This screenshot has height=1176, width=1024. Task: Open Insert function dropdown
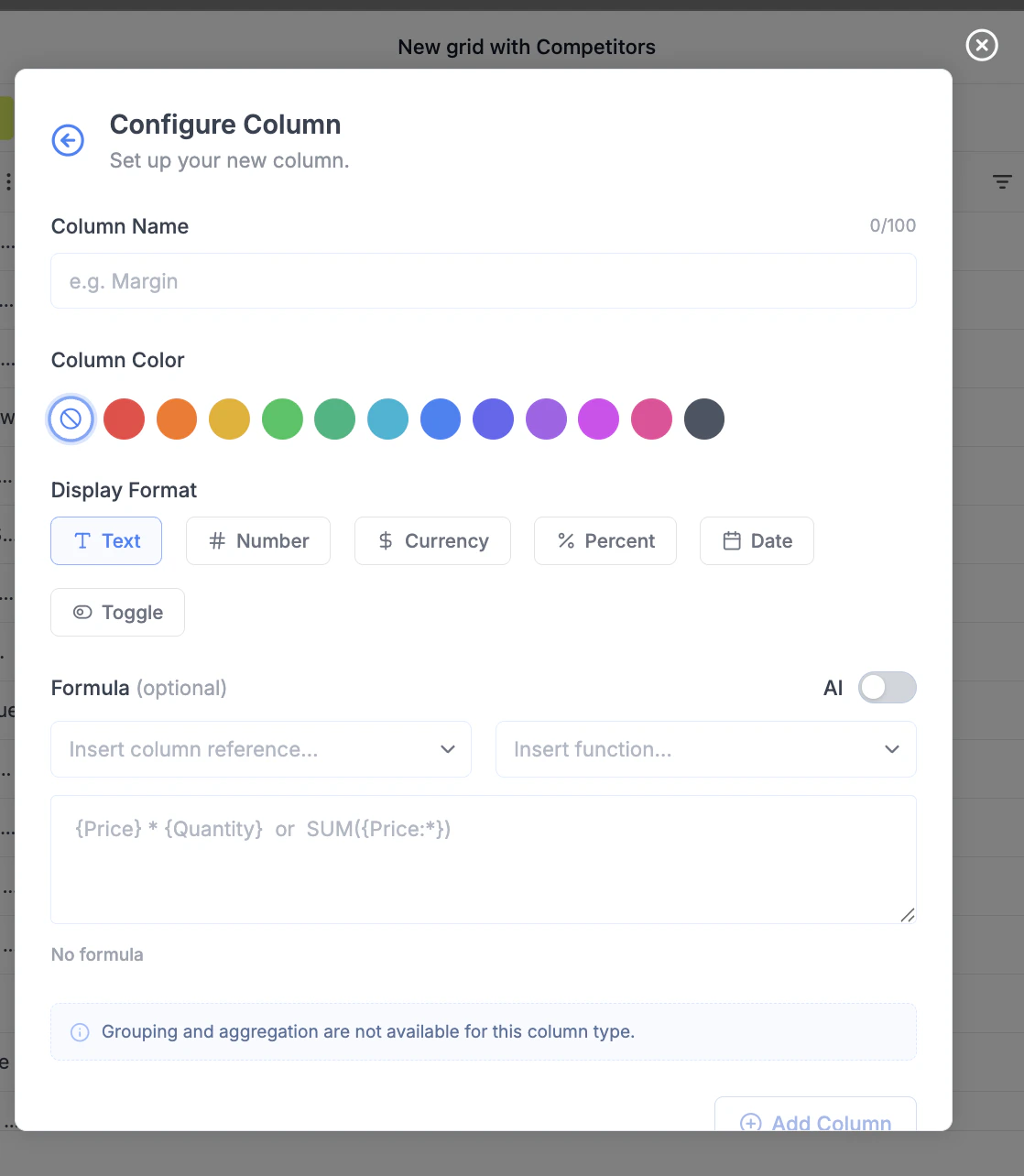tap(706, 749)
